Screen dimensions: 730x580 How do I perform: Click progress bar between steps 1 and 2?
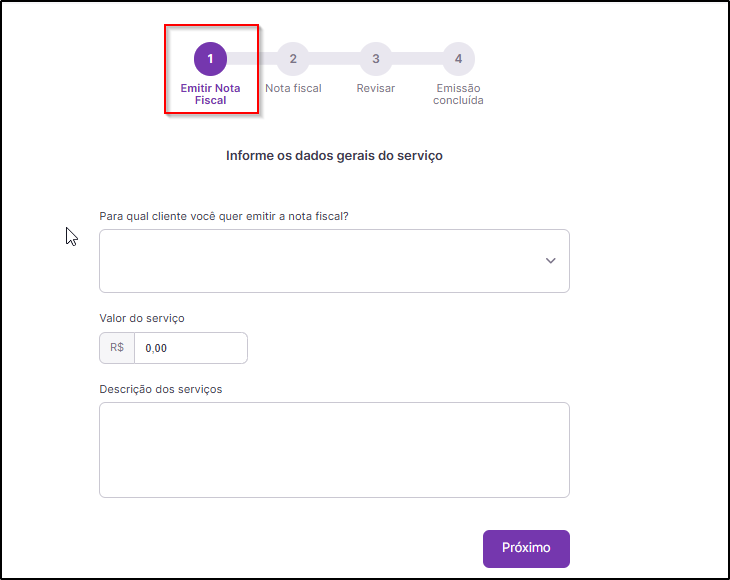point(251,59)
